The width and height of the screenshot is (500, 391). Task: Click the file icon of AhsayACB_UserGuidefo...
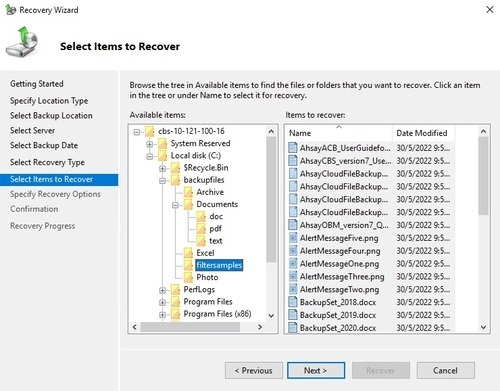[293, 148]
